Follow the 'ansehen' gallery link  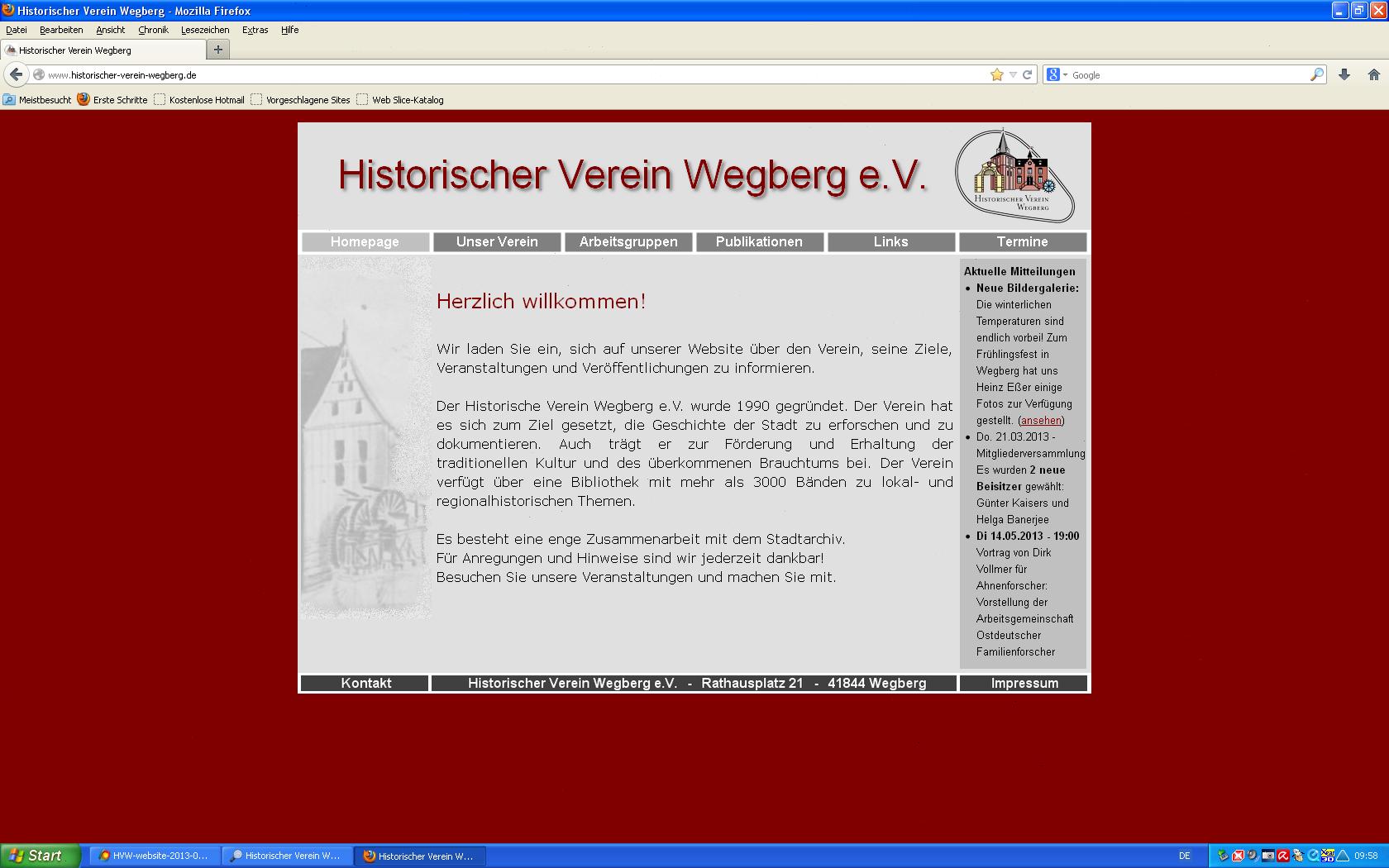coord(1041,421)
